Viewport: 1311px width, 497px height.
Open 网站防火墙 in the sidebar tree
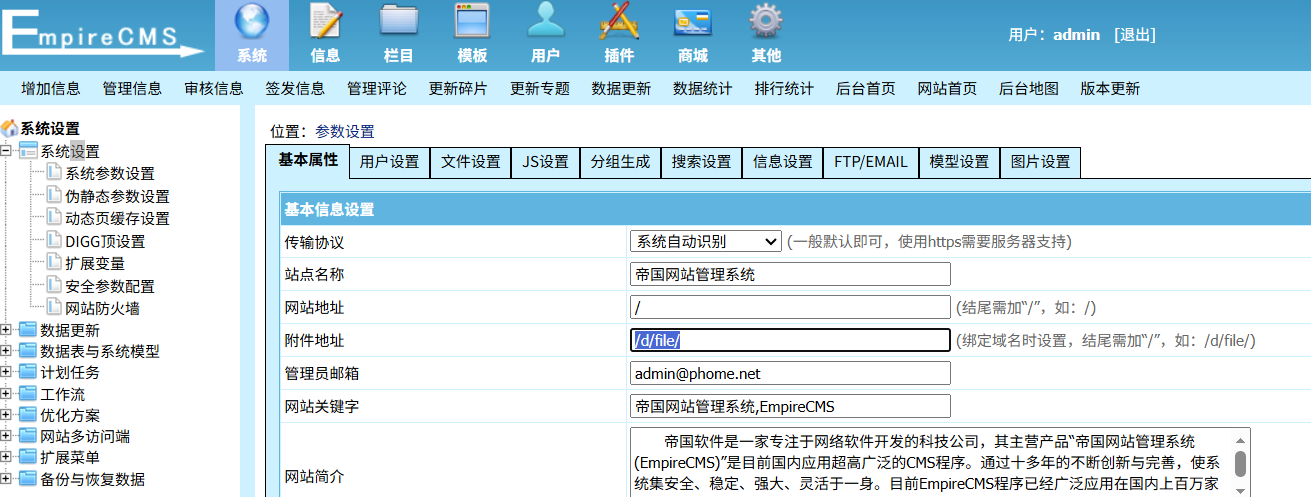pyautogui.click(x=102, y=308)
